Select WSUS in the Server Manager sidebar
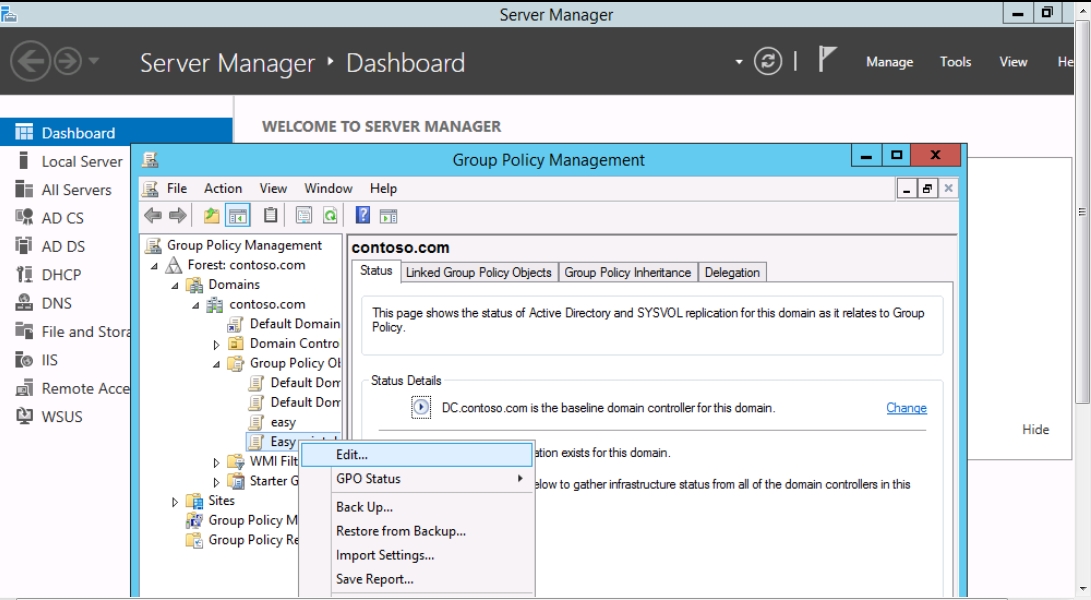 (62, 417)
